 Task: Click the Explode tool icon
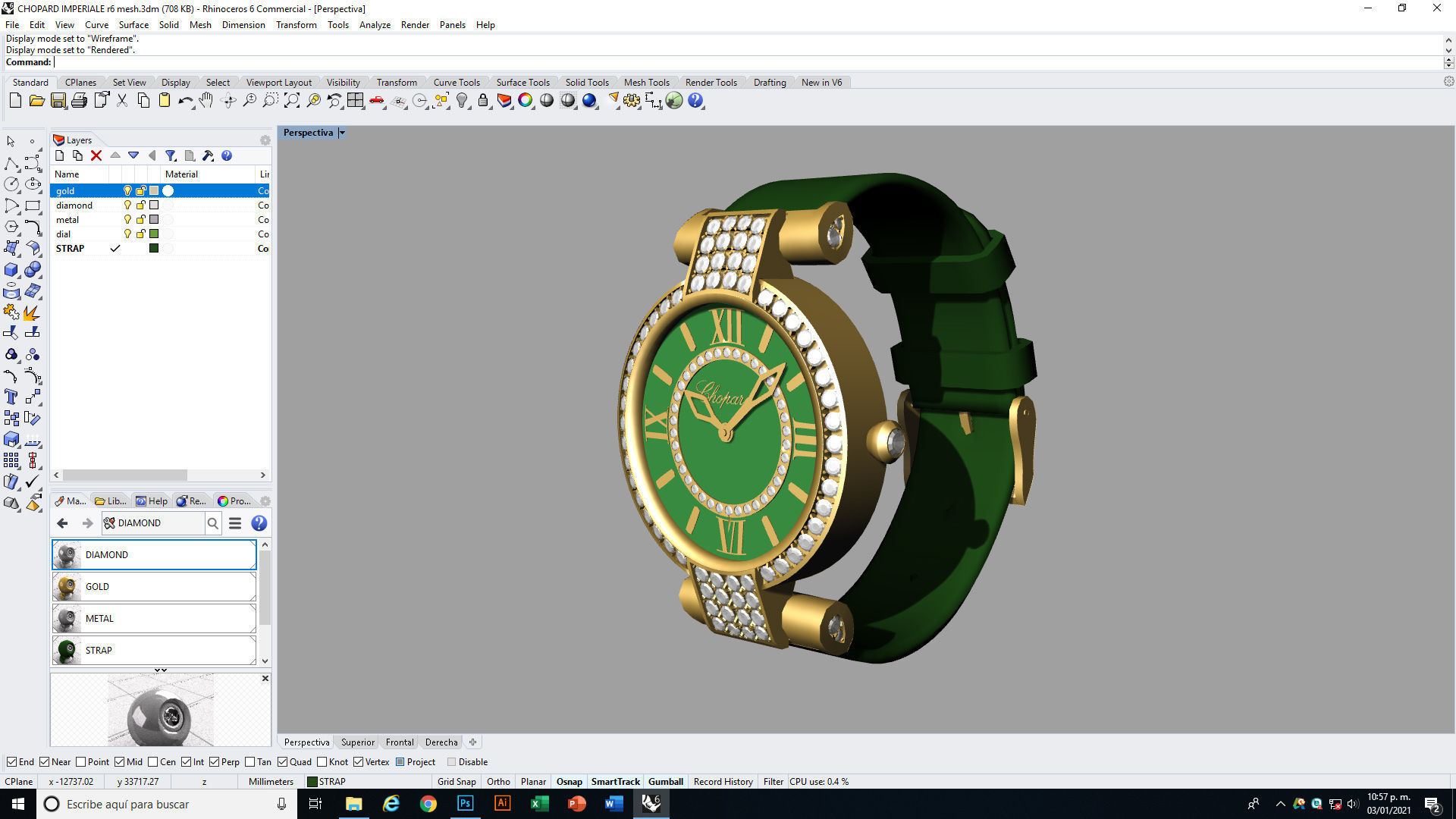(x=33, y=312)
